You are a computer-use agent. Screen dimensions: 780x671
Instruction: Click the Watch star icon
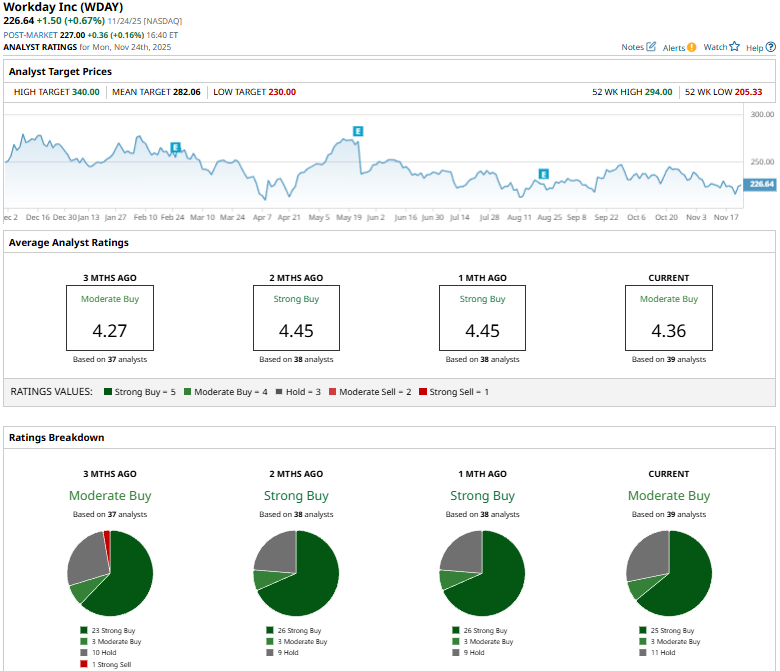point(734,46)
